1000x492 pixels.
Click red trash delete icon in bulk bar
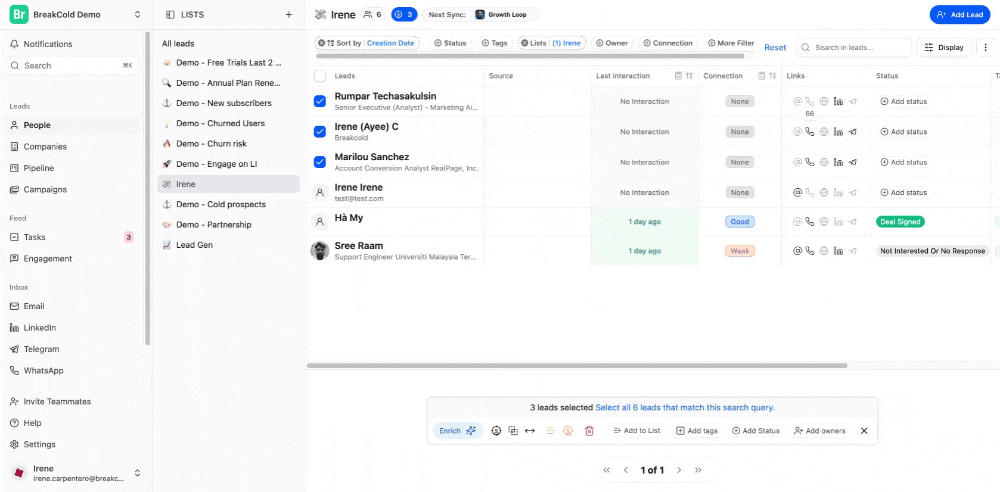click(x=589, y=431)
